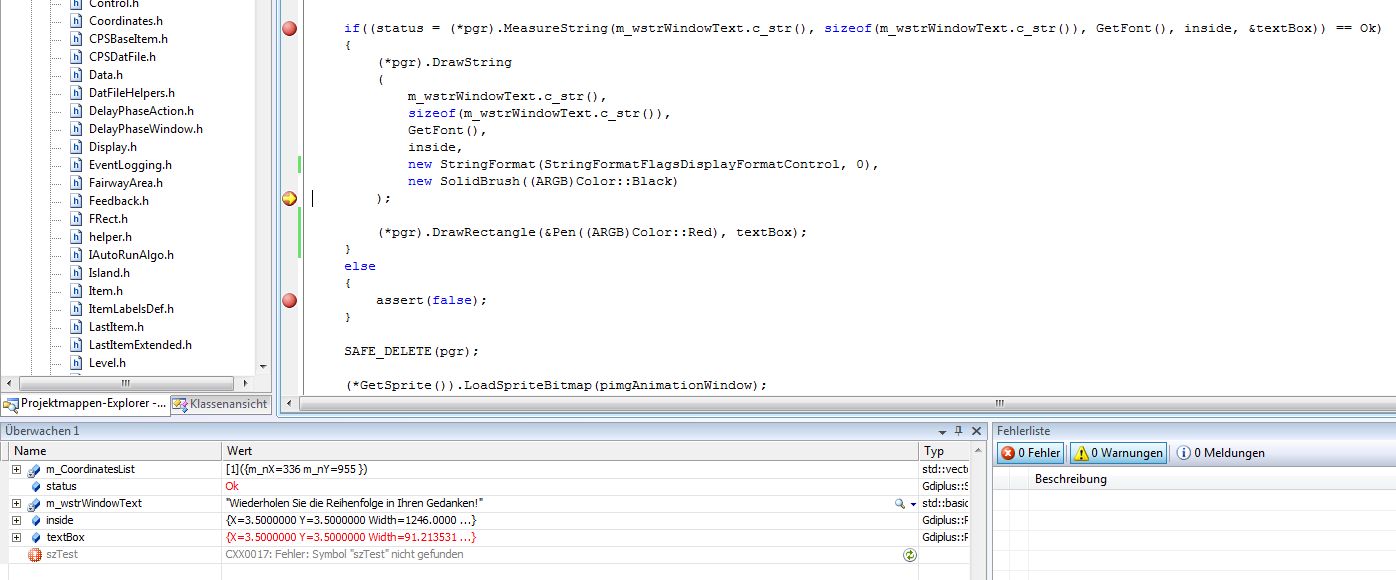1396x580 pixels.
Task: Click the header file icon beside Coordinates.h
Action: [78, 20]
